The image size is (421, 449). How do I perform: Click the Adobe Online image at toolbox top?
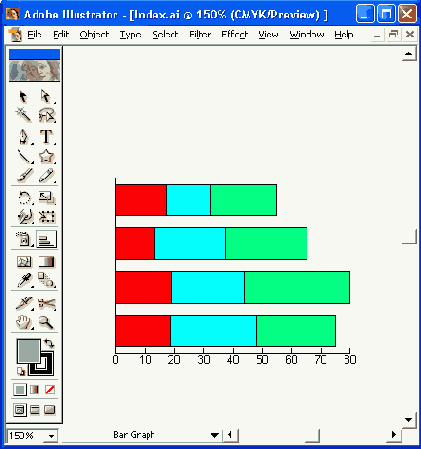pos(34,71)
